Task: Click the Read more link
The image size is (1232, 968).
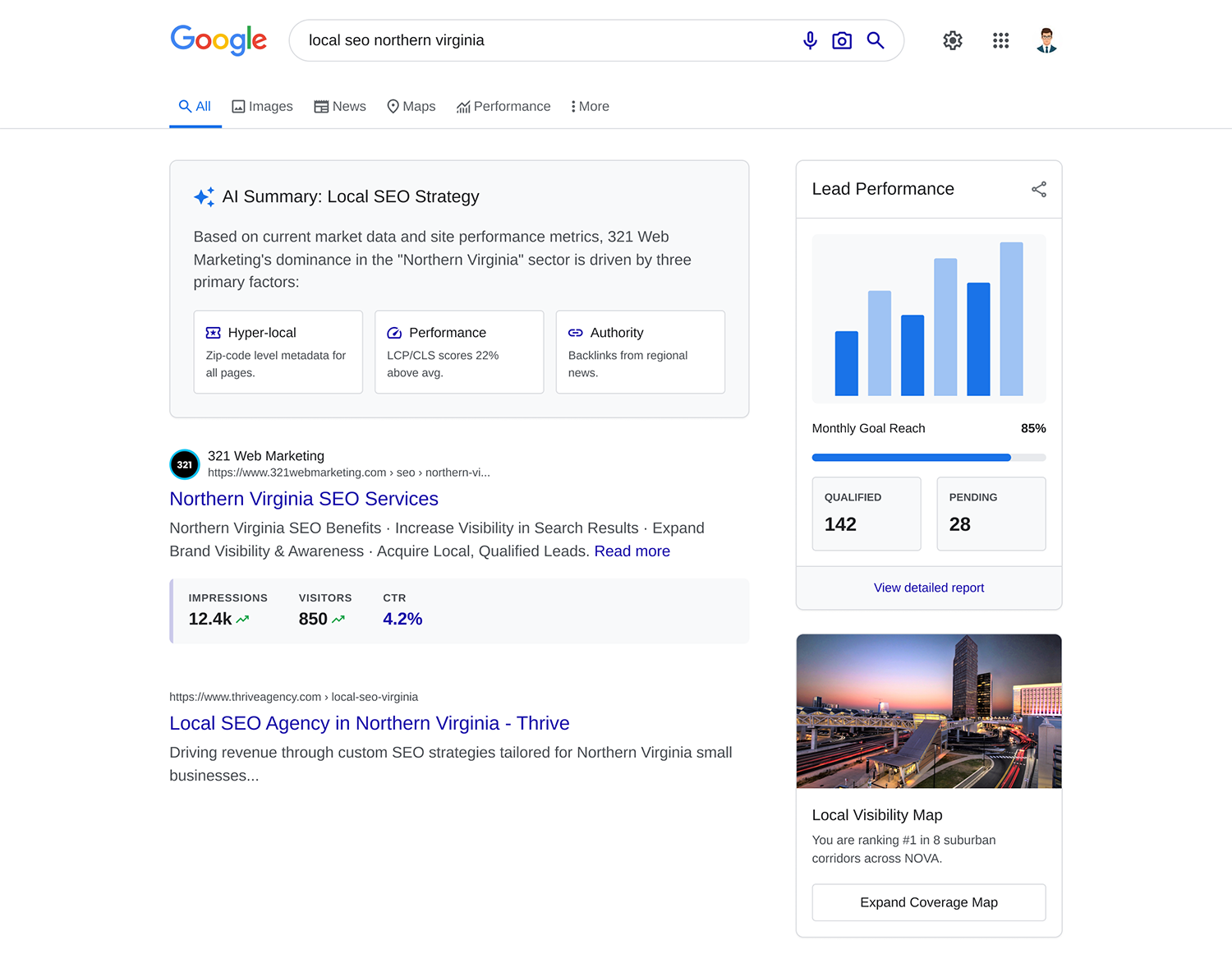Action: [x=632, y=551]
